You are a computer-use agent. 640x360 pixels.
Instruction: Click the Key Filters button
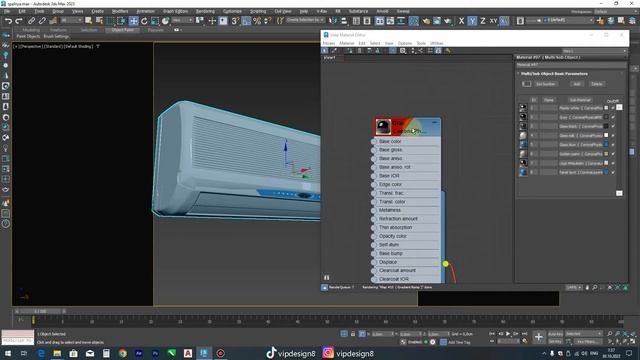[x=588, y=342]
